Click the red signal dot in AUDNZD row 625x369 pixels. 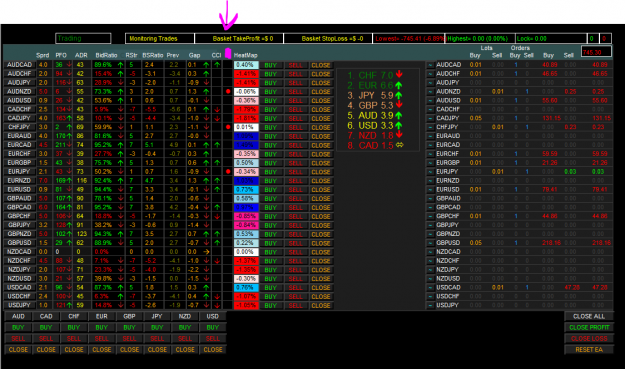[x=228, y=92]
